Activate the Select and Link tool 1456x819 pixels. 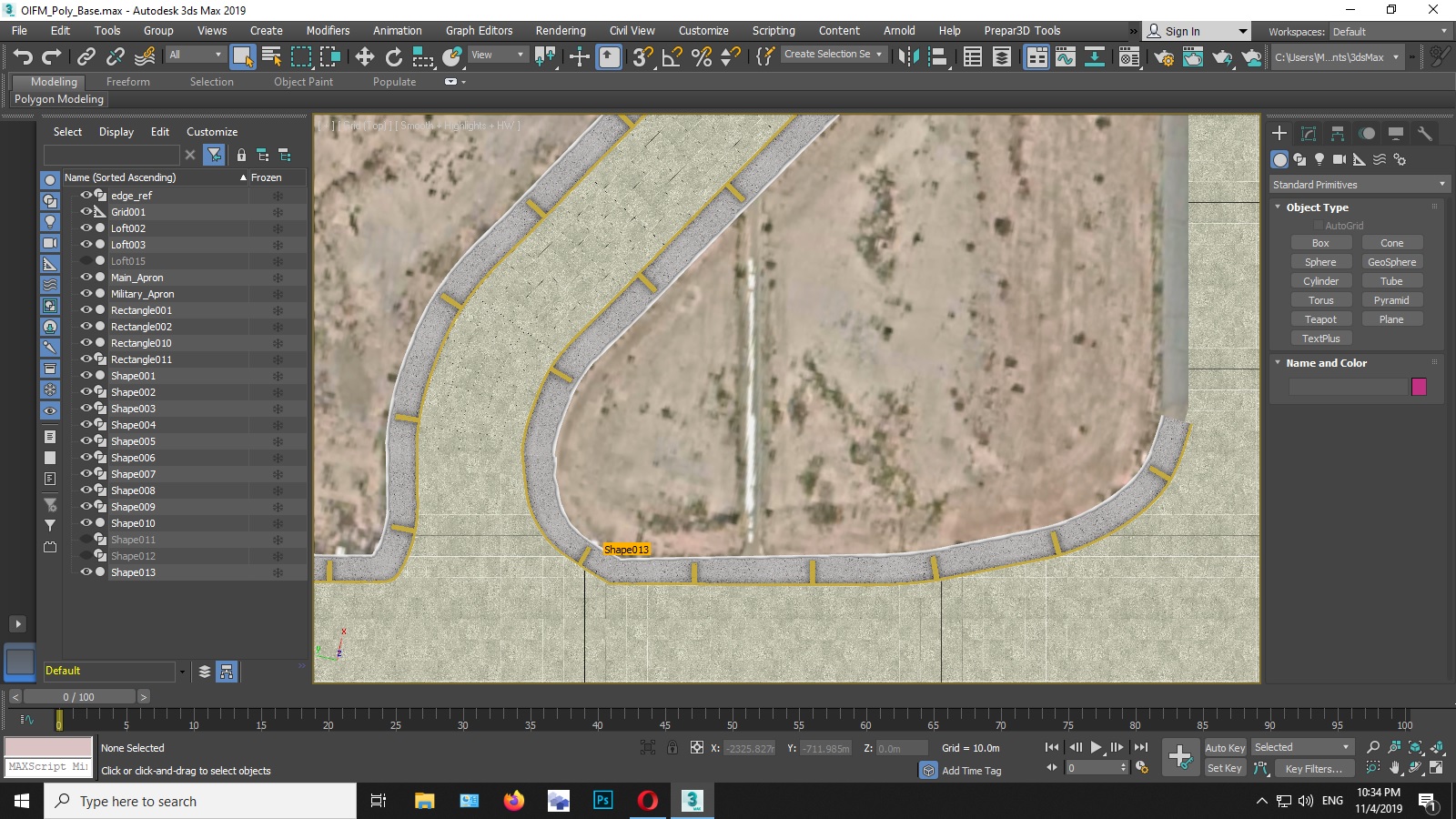pos(86,56)
